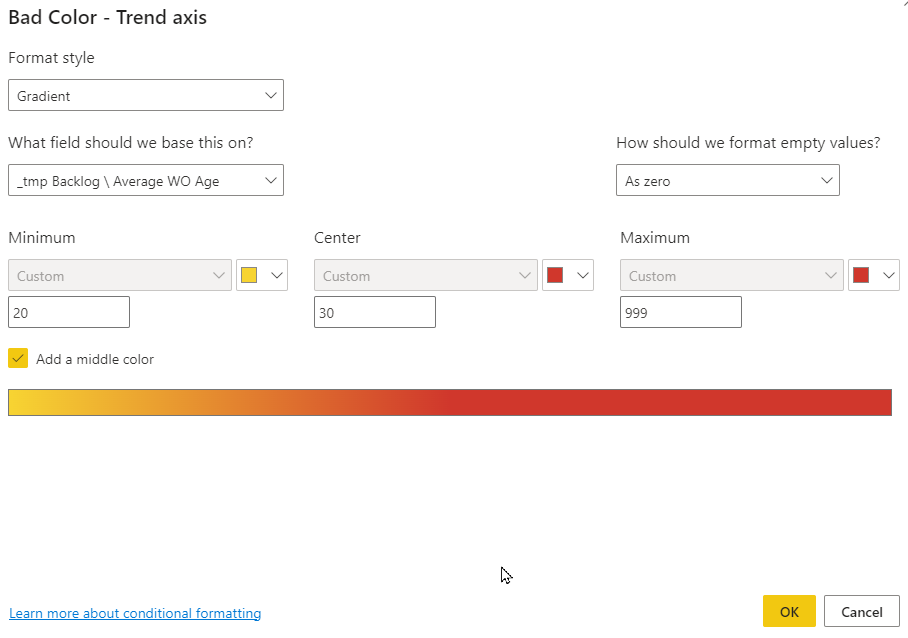Click the Minimum value field containing 20
Image resolution: width=908 pixels, height=638 pixels.
(x=69, y=313)
